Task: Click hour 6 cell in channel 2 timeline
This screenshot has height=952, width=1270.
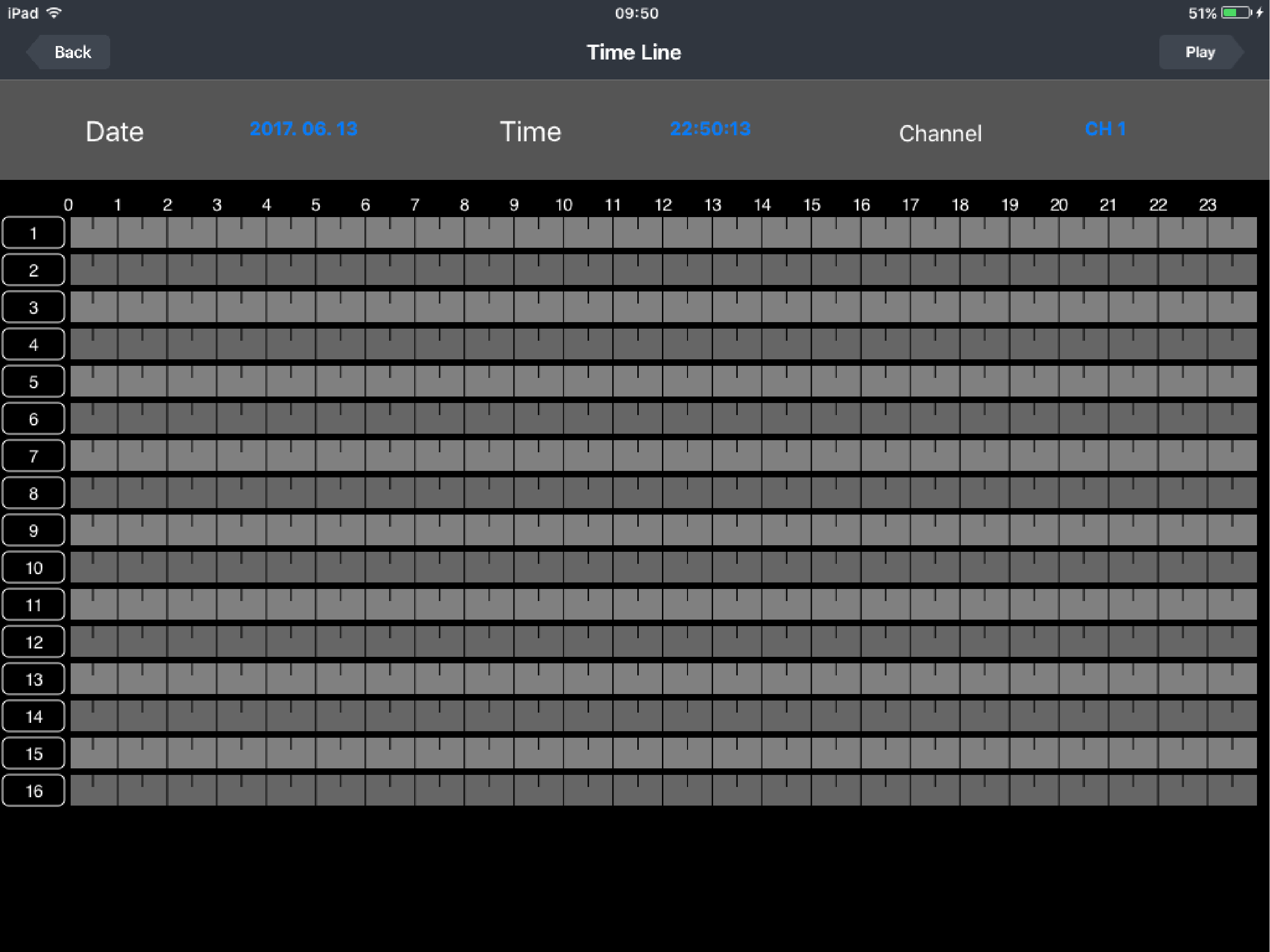Action: pos(390,270)
